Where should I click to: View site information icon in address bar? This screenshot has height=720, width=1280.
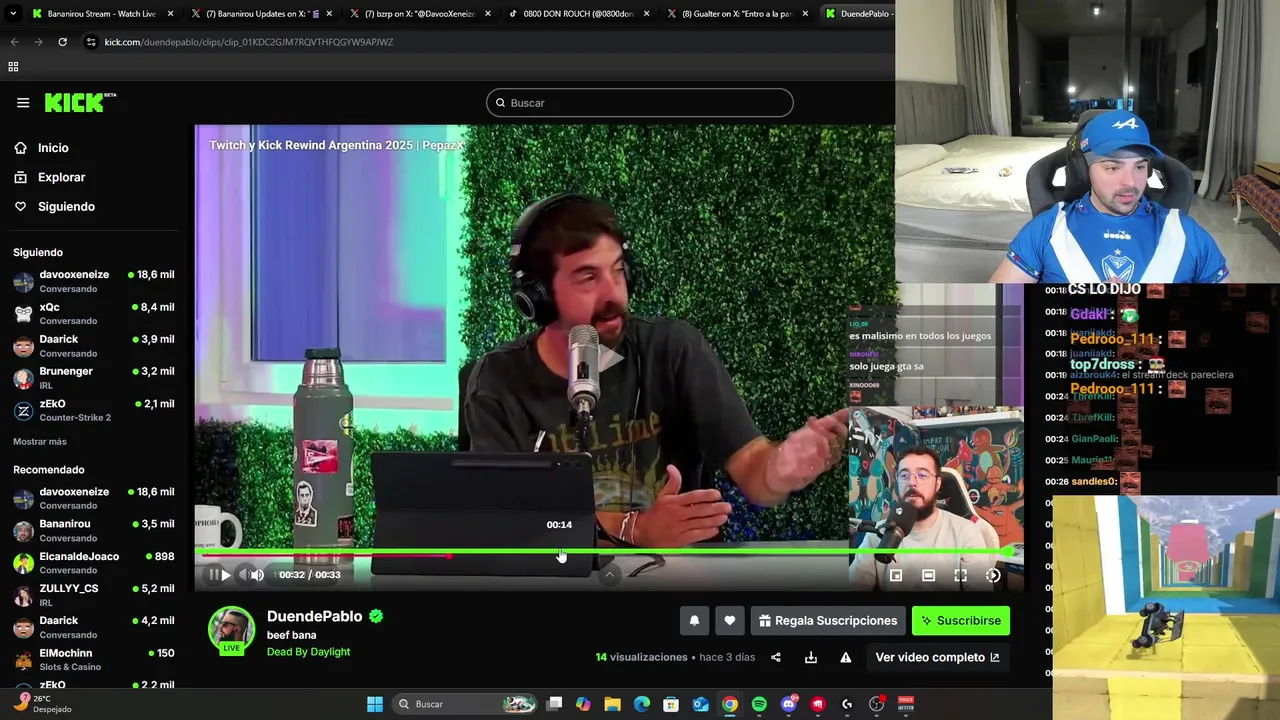point(91,42)
